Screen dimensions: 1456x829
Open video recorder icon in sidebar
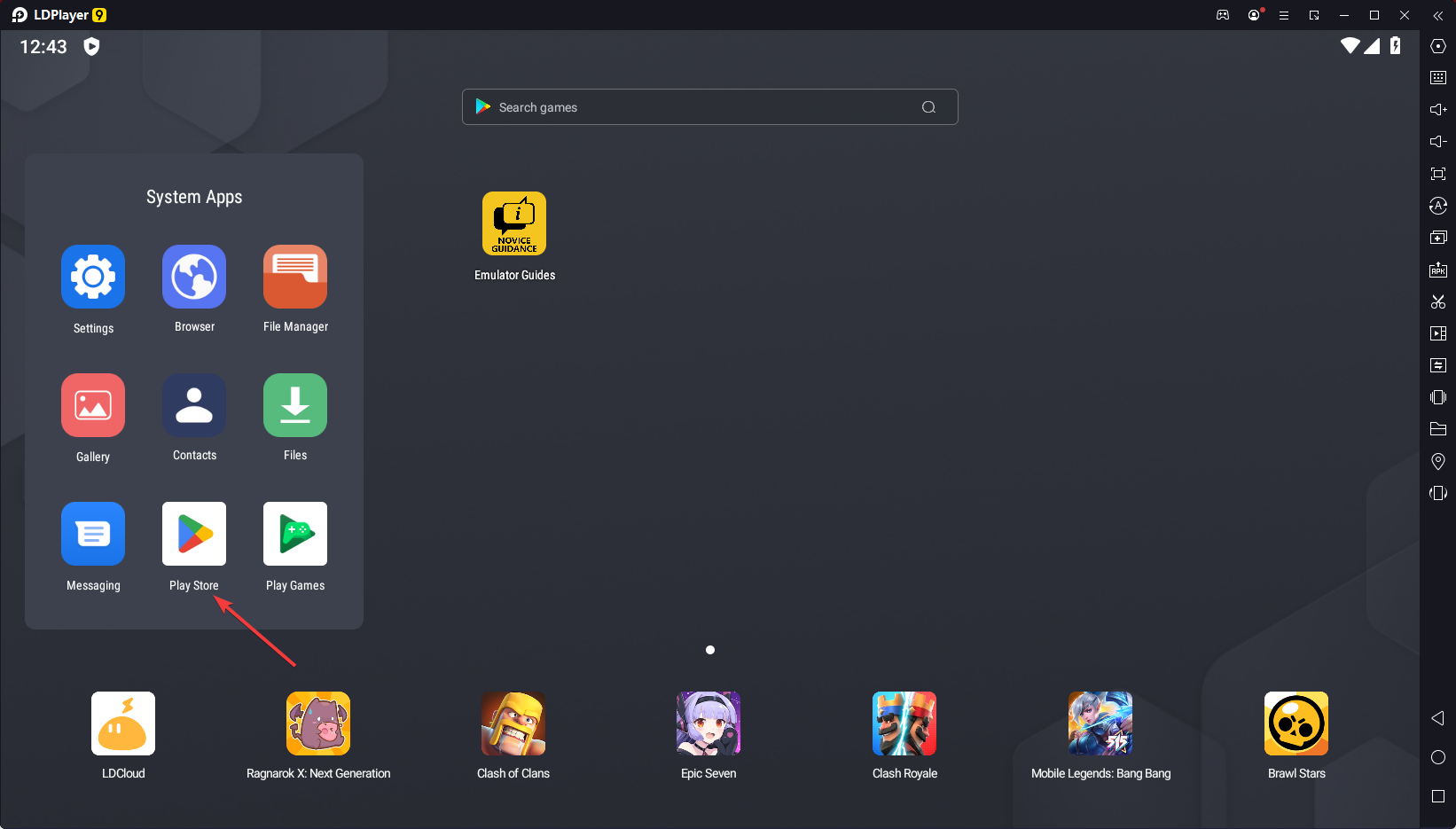click(1438, 333)
